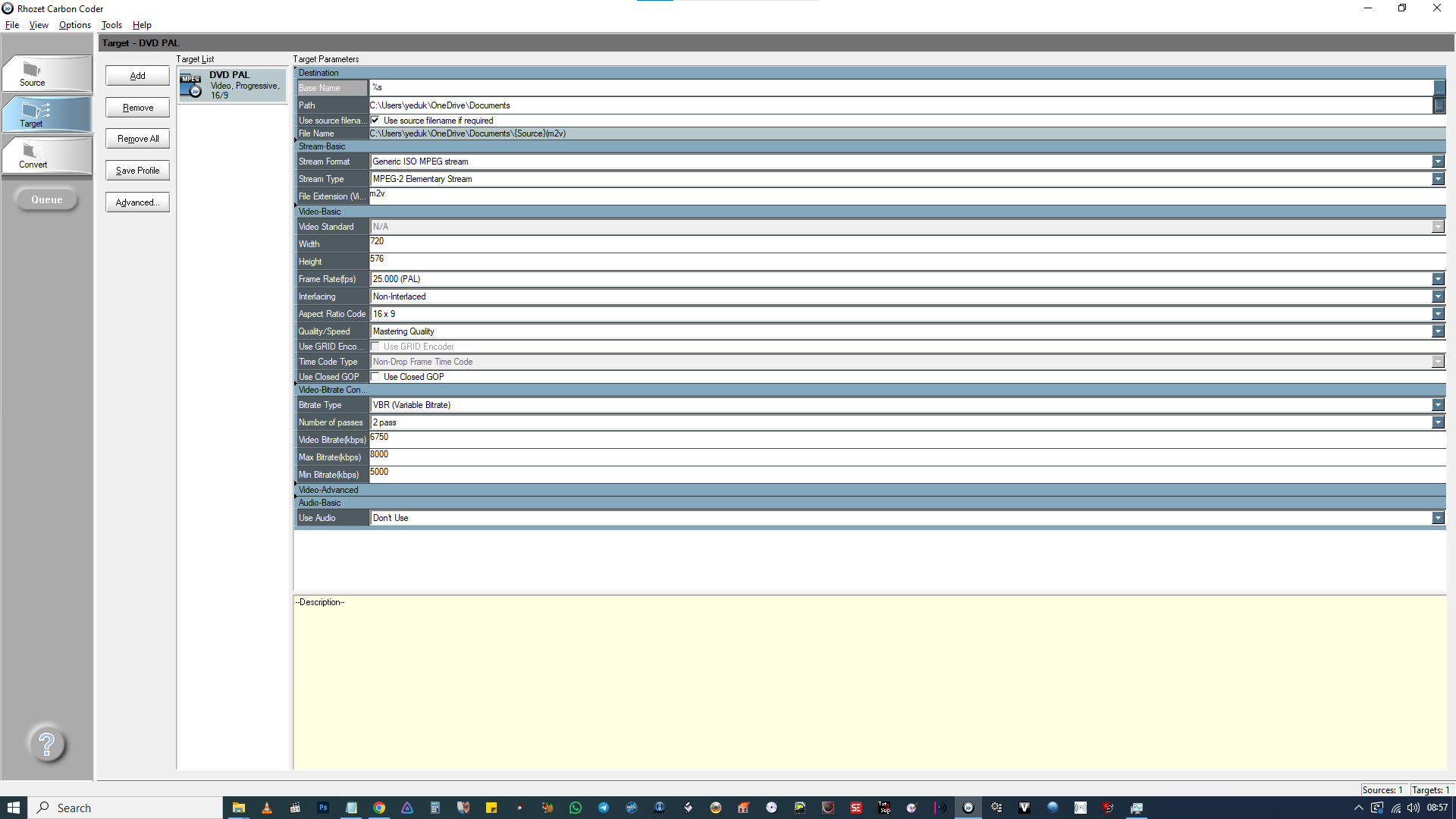Collapse the Video-Basic section header
The height and width of the screenshot is (819, 1456).
click(870, 212)
